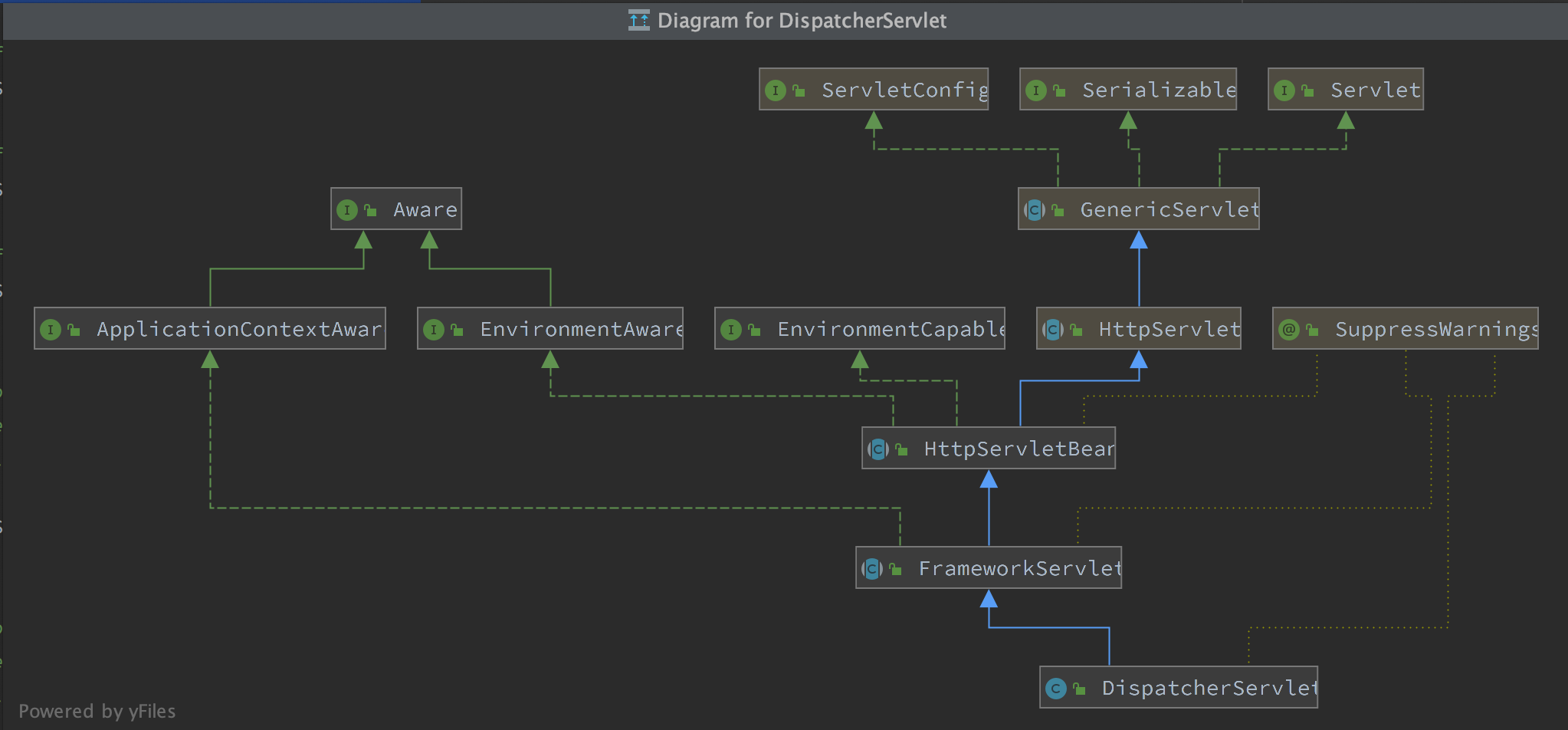Image resolution: width=1568 pixels, height=730 pixels.
Task: Click the interface icon on EnvironmentAware
Action: coord(434,330)
